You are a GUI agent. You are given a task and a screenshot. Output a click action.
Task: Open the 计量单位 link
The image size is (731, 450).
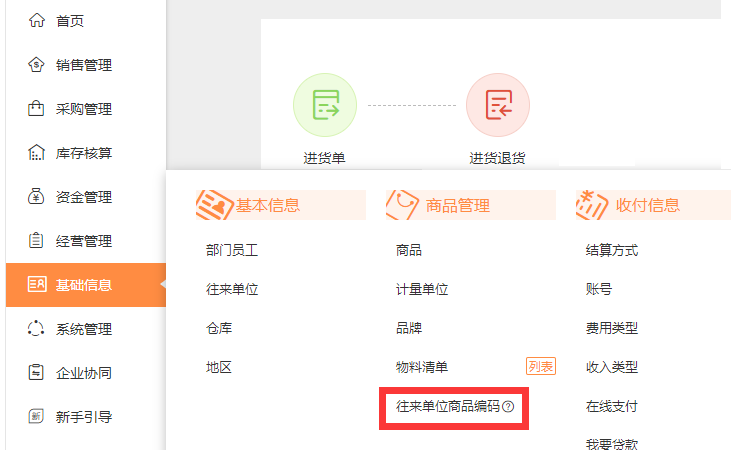(422, 290)
